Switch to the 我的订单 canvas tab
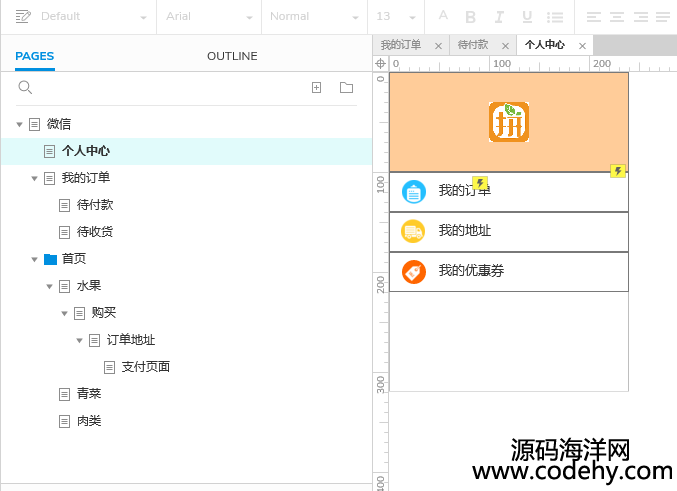The width and height of the screenshot is (677, 491). (x=401, y=45)
